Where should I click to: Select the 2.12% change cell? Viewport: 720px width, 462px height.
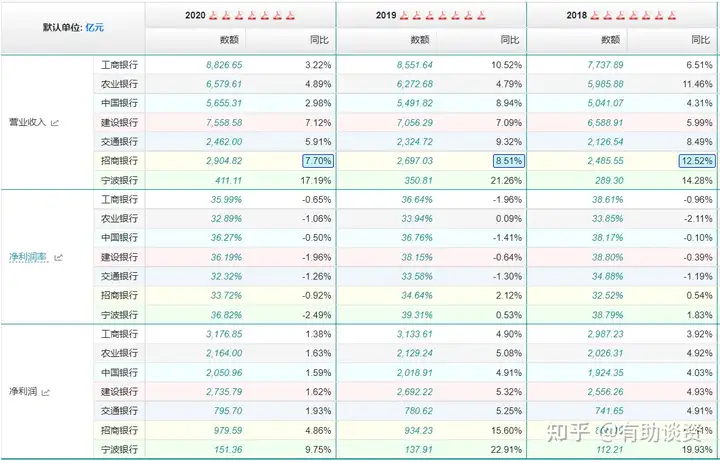point(509,296)
